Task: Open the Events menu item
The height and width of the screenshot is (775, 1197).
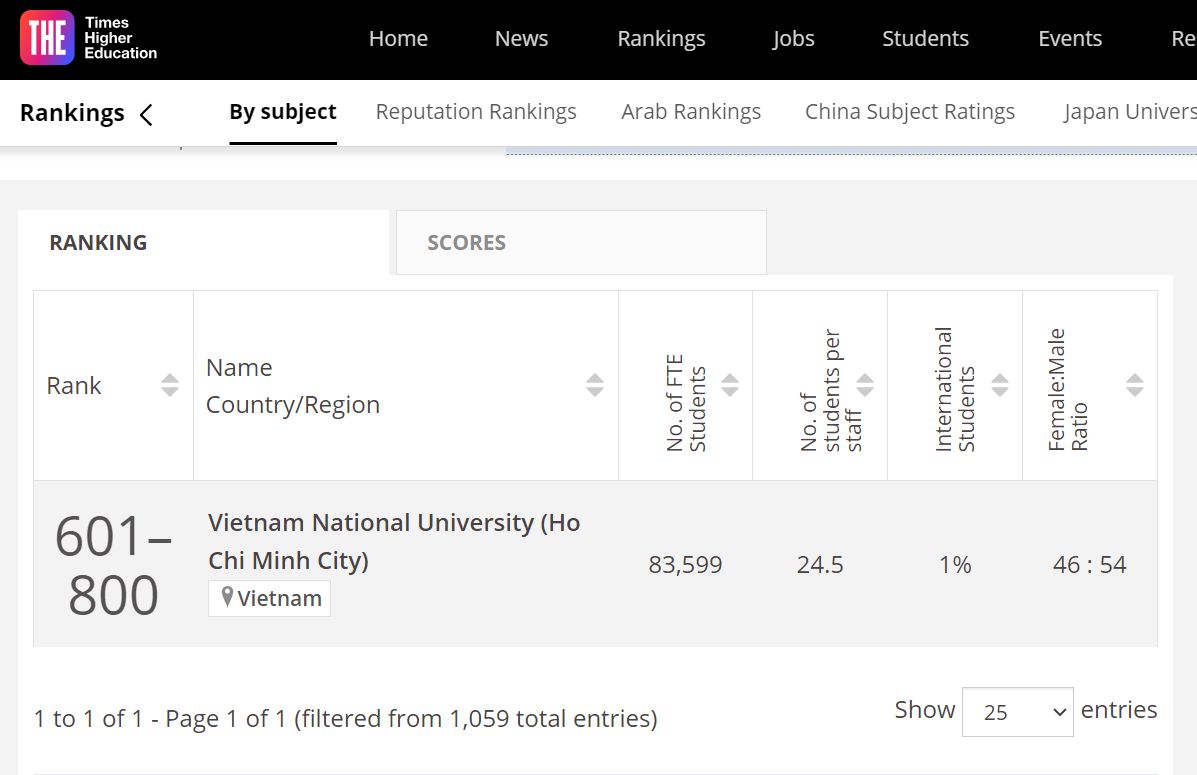Action: (x=1070, y=39)
